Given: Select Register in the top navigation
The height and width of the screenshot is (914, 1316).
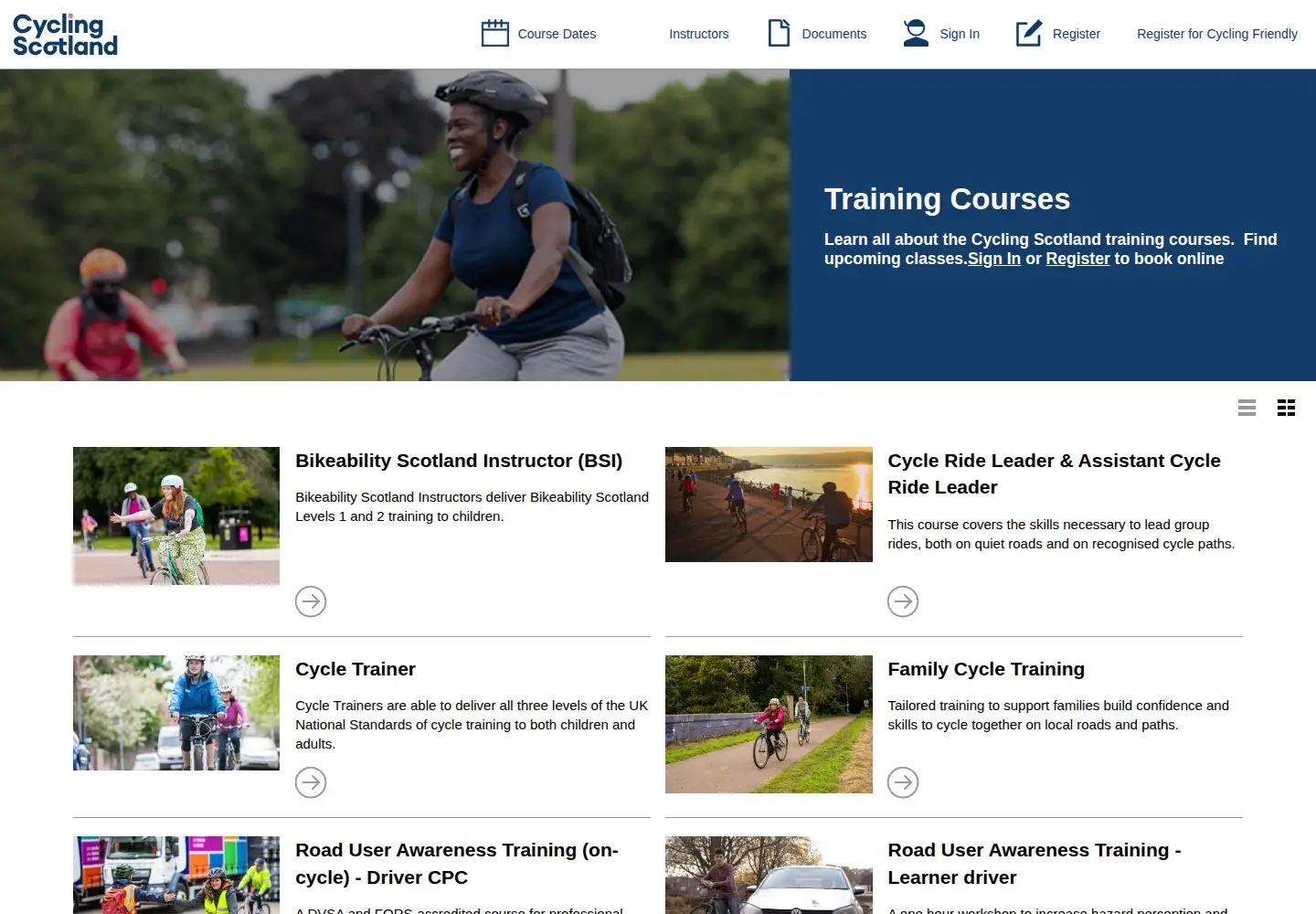Looking at the screenshot, I should (x=1077, y=34).
